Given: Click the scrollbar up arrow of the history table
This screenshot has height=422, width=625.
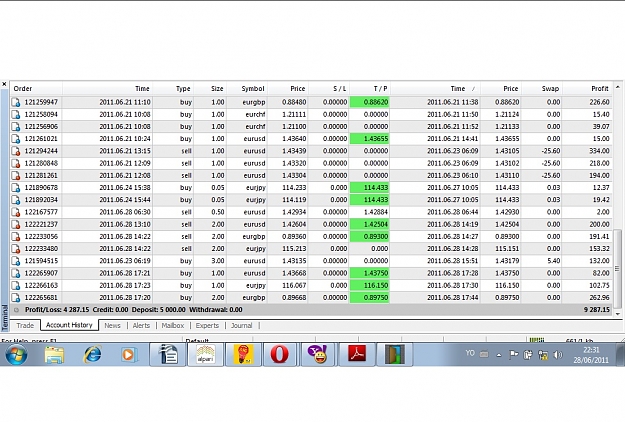Looking at the screenshot, I should 617,87.
